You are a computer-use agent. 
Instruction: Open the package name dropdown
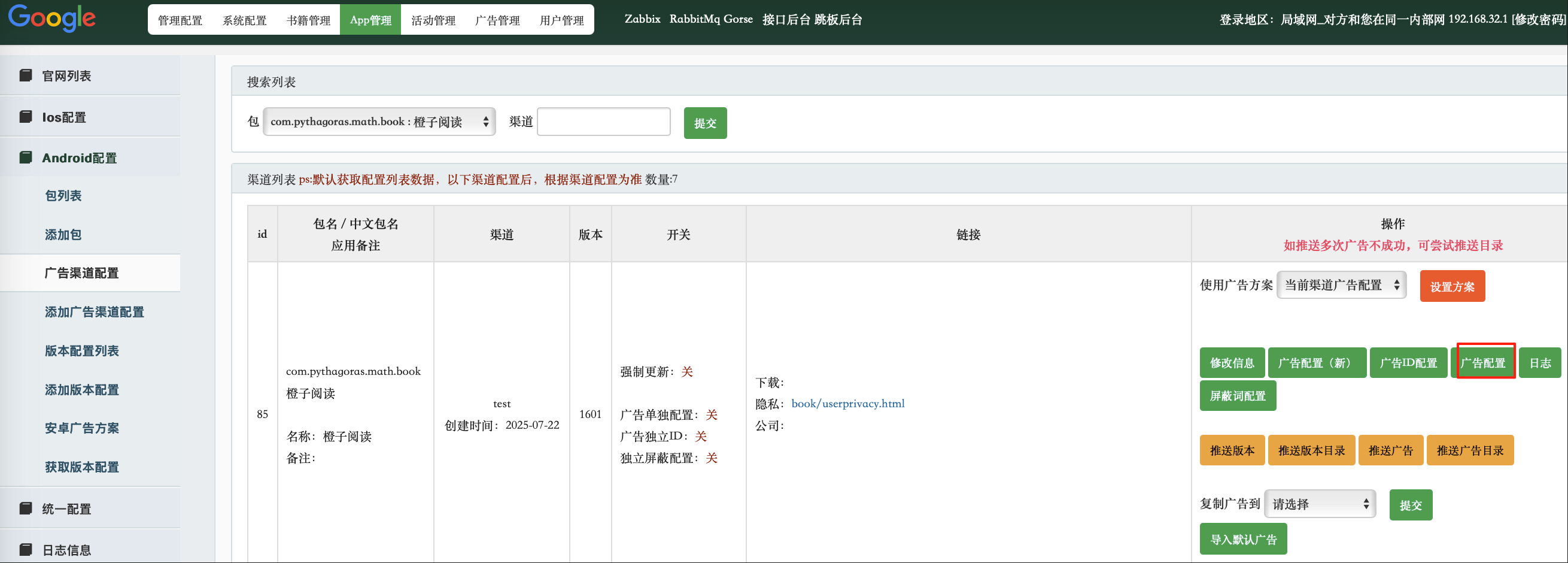(379, 122)
